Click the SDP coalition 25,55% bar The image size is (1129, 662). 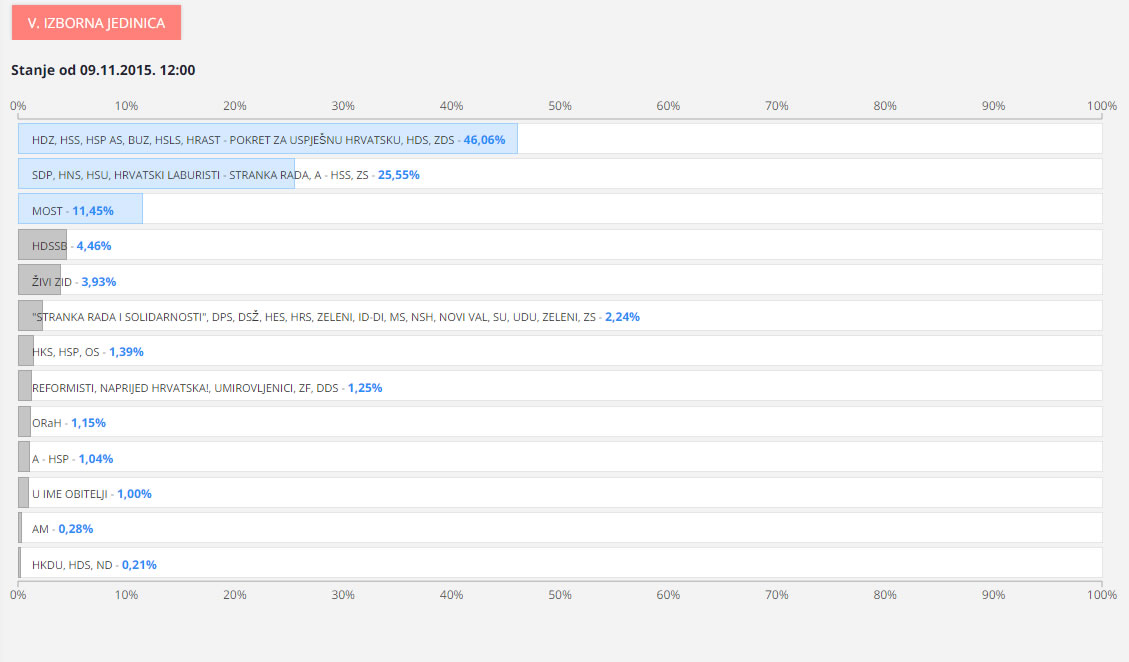click(156, 174)
